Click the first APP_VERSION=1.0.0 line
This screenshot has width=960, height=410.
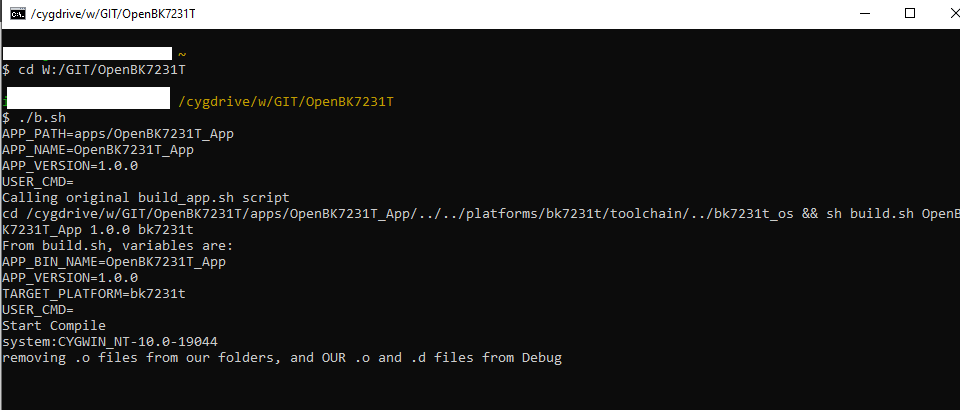click(70, 165)
